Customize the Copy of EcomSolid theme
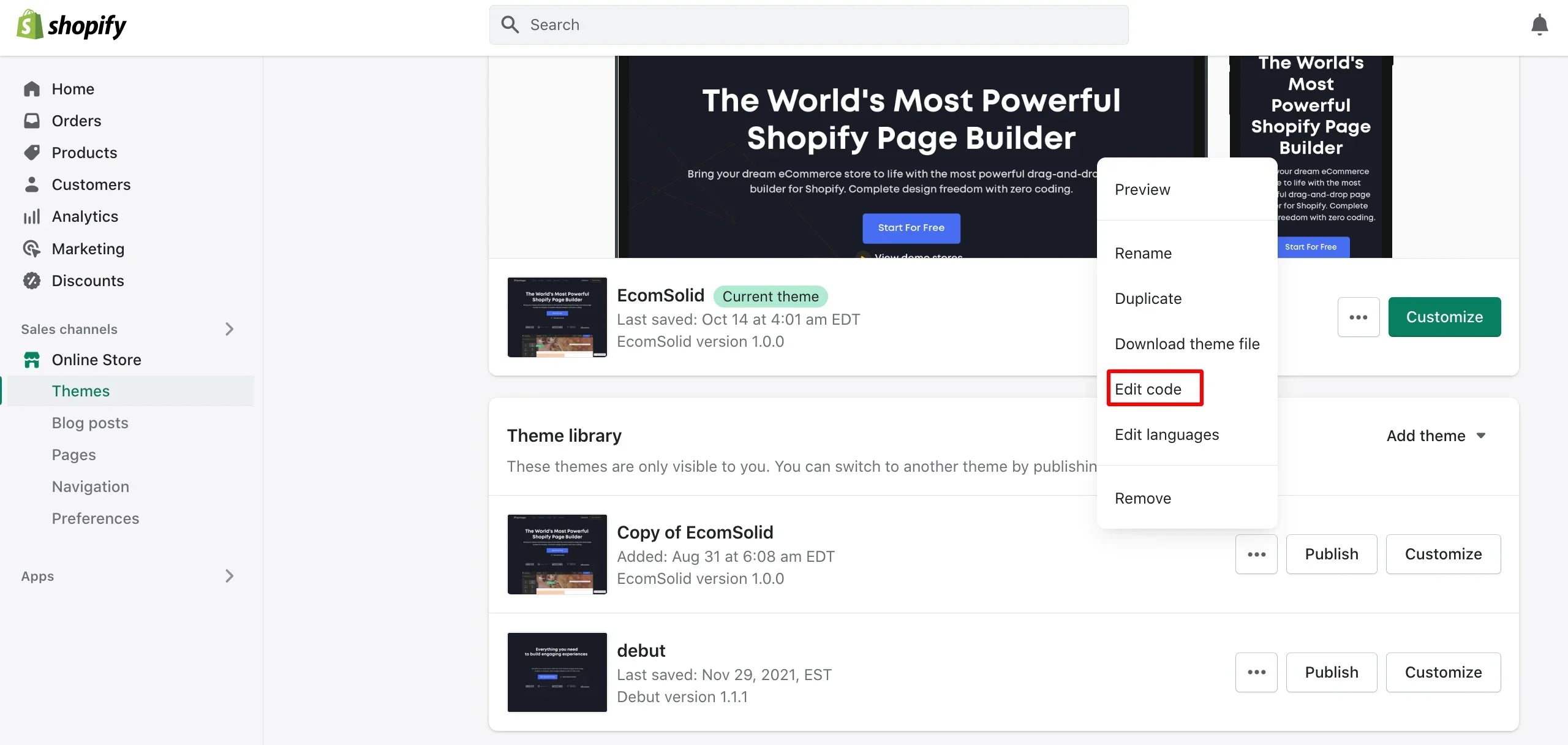This screenshot has width=1568, height=745. click(x=1443, y=554)
